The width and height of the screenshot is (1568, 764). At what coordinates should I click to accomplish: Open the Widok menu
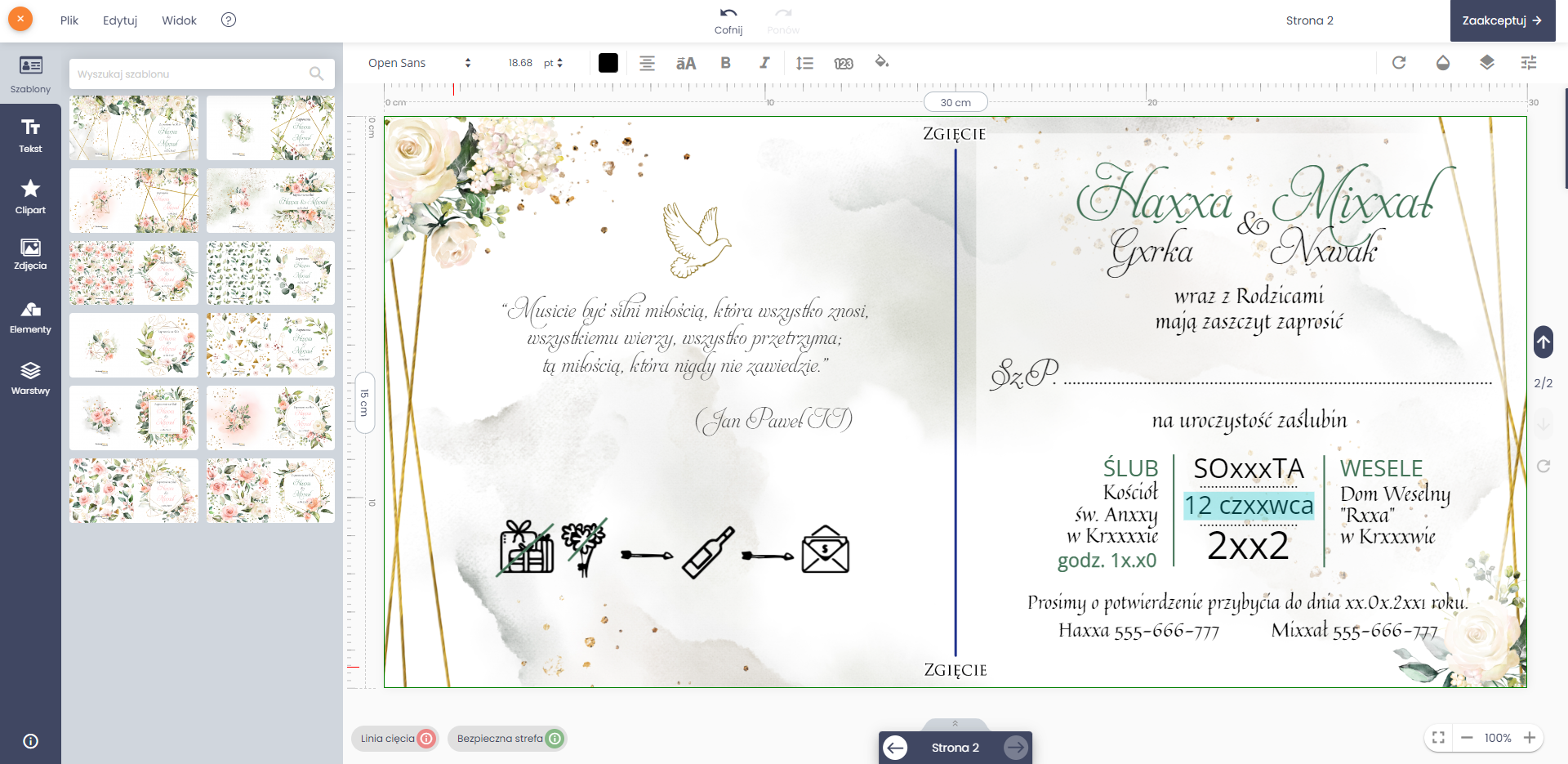pos(179,20)
